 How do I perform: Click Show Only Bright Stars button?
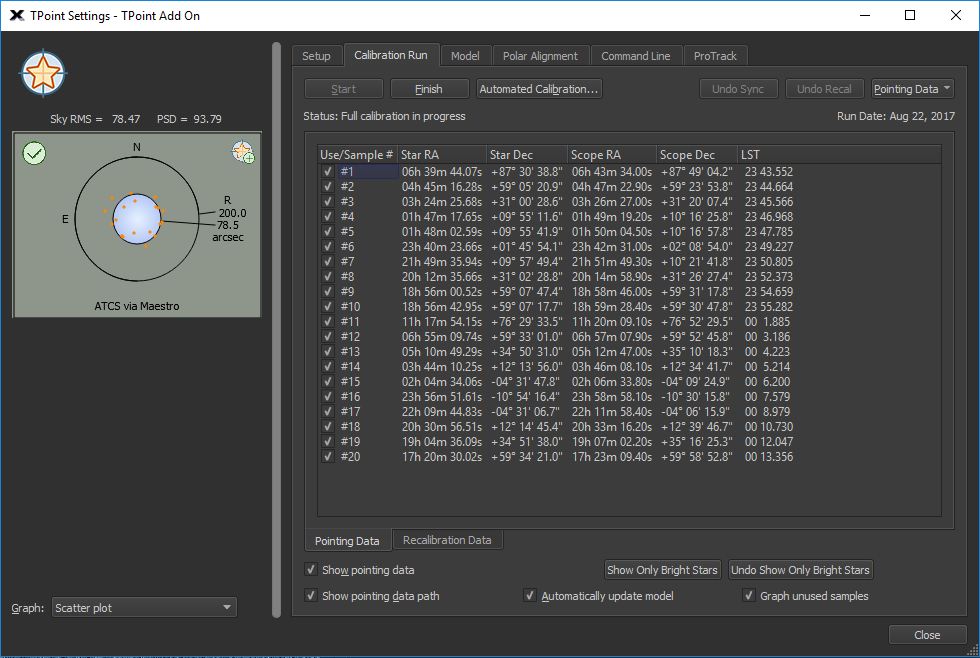[x=662, y=570]
